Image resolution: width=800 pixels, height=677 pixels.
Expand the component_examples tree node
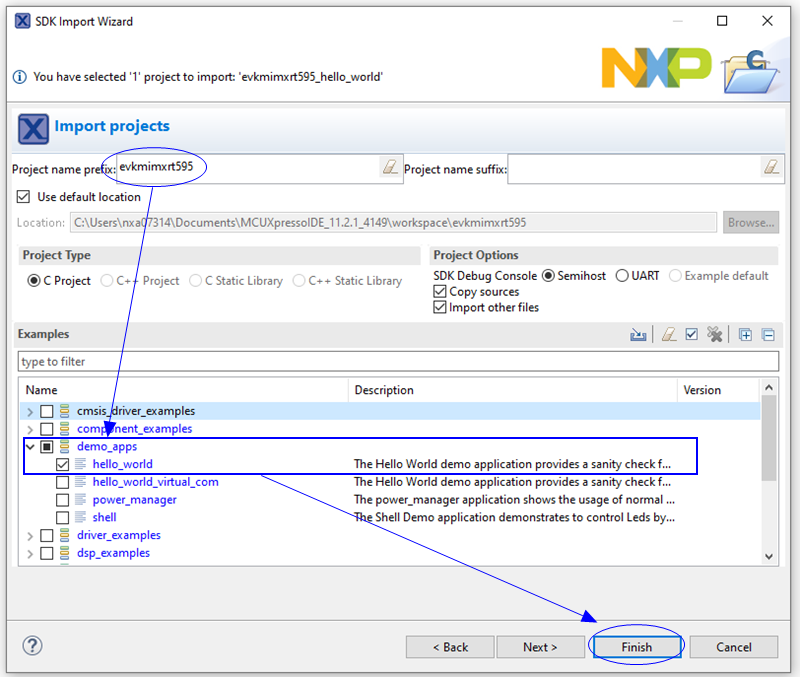[x=30, y=430]
